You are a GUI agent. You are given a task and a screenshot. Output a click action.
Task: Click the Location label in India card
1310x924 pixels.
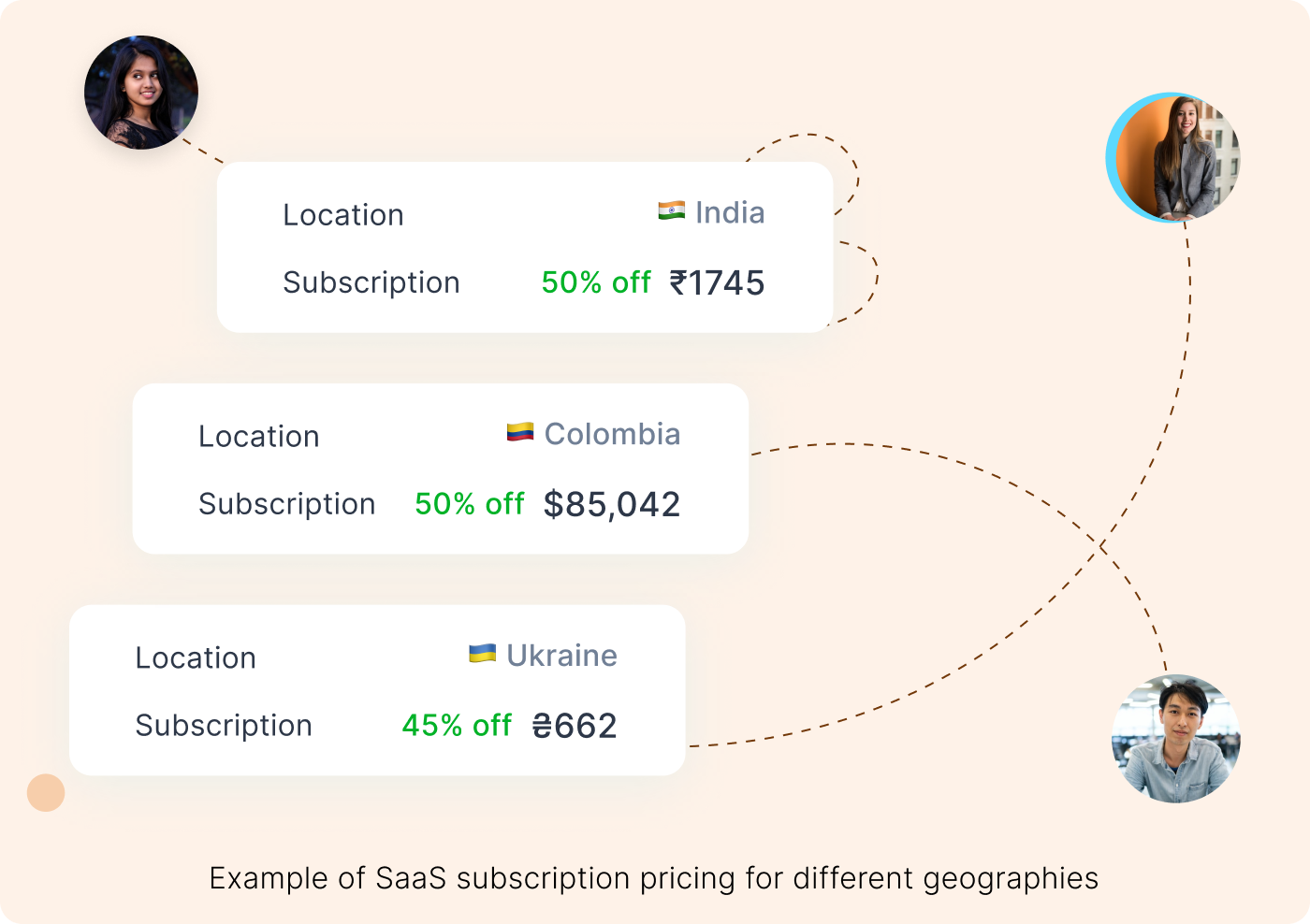[343, 215]
